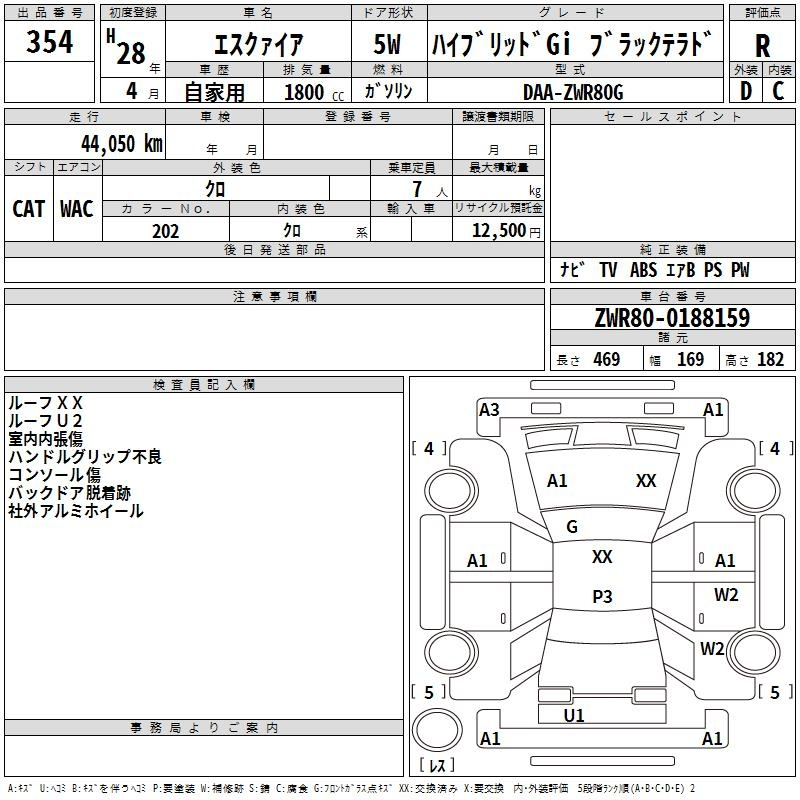Select color number 202
800x800 pixels.
click(x=165, y=231)
